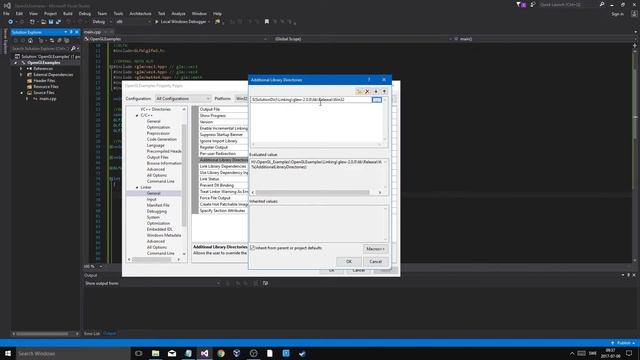Image resolution: width=640 pixels, height=360 pixels.
Task: Open the Configuration dropdown showing All Configurations
Action: [x=183, y=99]
